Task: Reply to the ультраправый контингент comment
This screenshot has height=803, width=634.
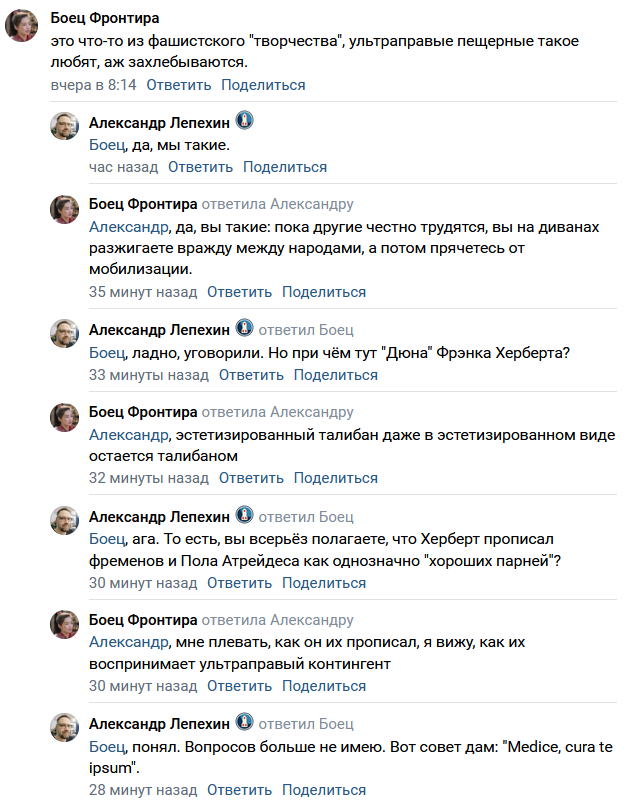Action: point(239,686)
